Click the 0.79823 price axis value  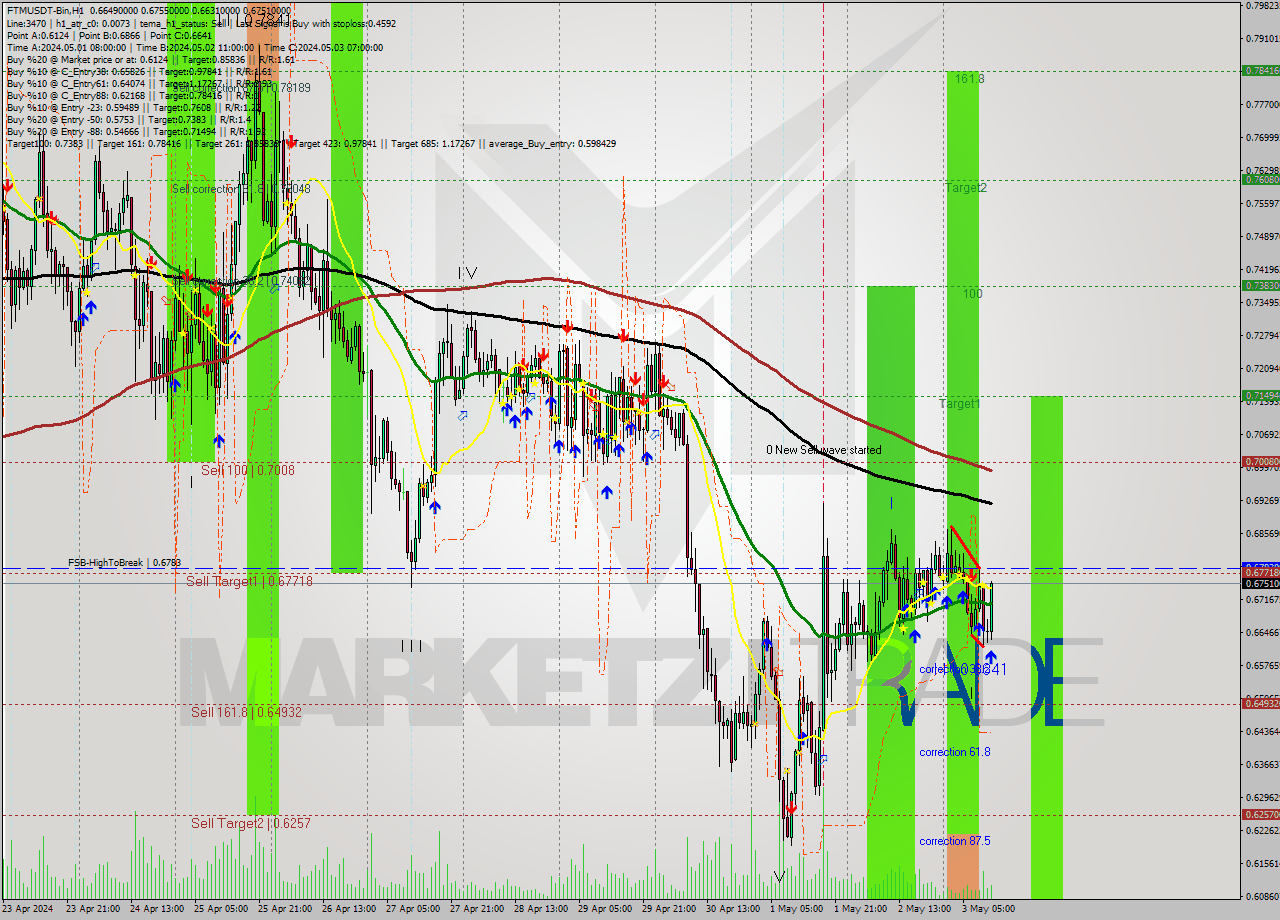[x=1261, y=6]
